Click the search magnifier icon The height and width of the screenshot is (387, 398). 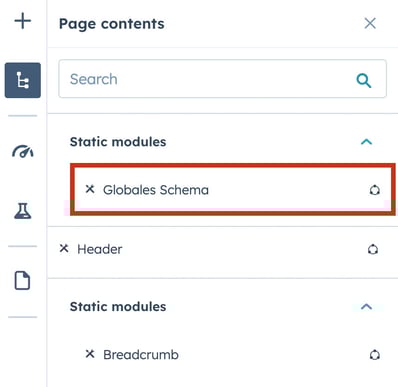[364, 80]
